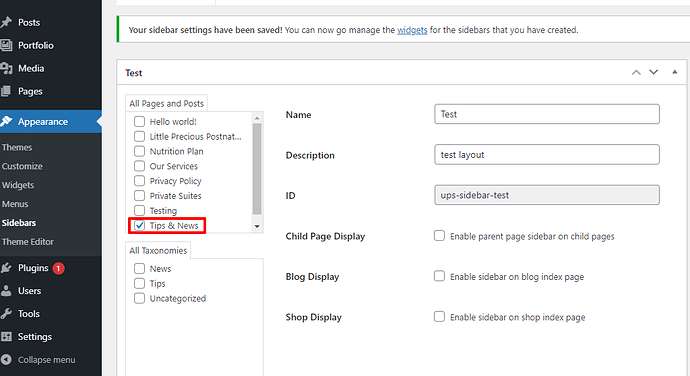Check the Hello world! checkbox

coord(139,122)
